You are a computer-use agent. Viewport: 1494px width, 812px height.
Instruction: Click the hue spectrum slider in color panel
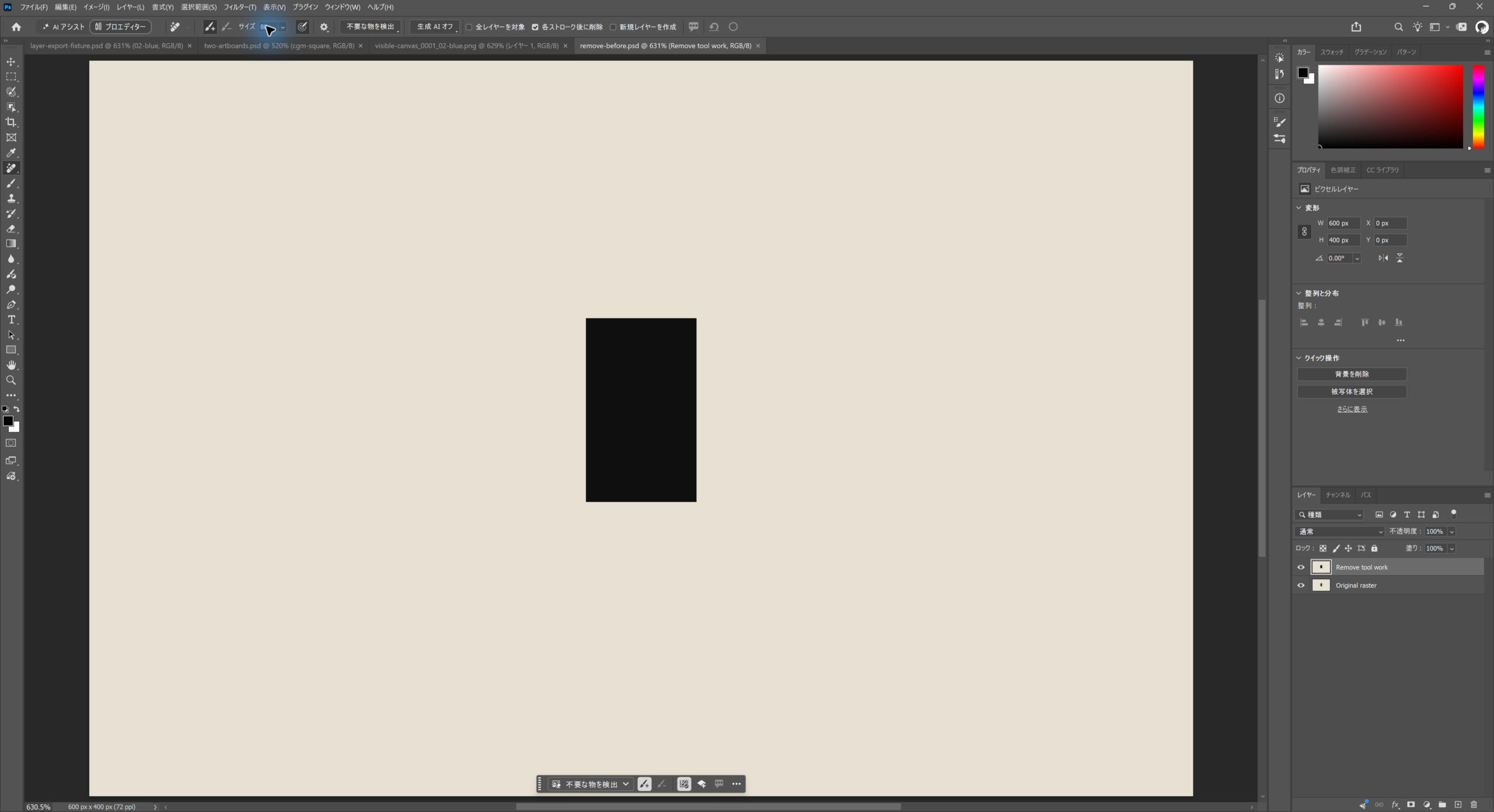coord(1478,106)
